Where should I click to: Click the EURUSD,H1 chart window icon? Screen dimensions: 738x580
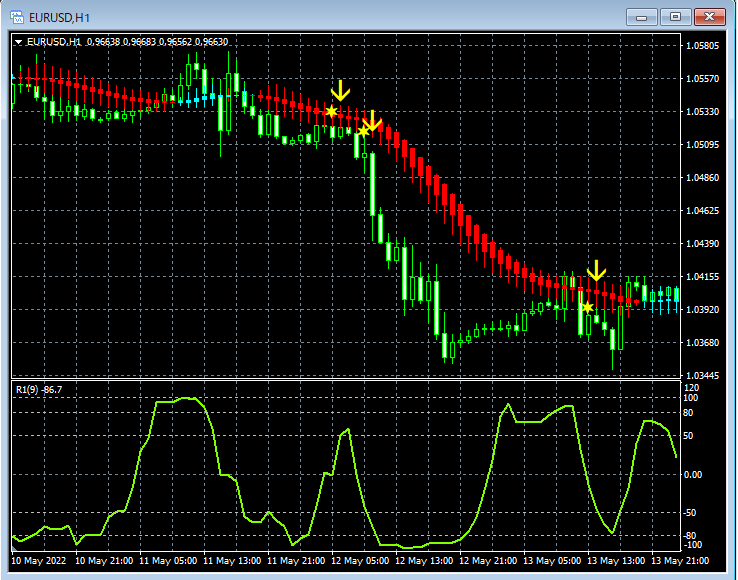(17, 17)
